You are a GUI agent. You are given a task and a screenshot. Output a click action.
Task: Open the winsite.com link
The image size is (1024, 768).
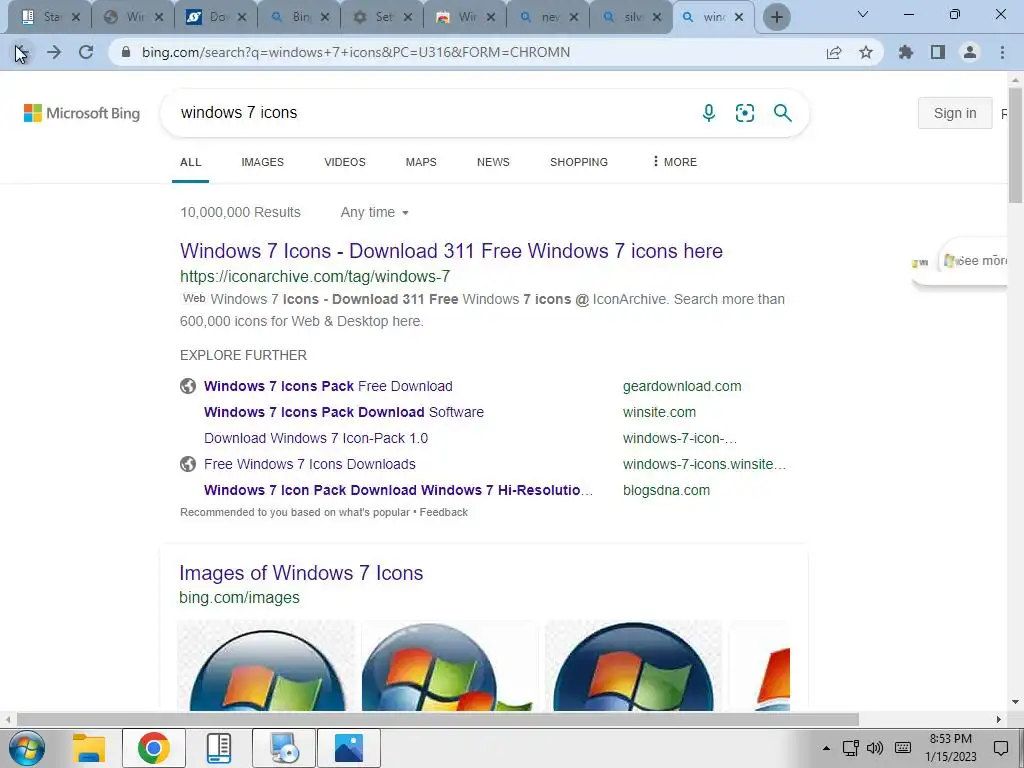click(659, 412)
